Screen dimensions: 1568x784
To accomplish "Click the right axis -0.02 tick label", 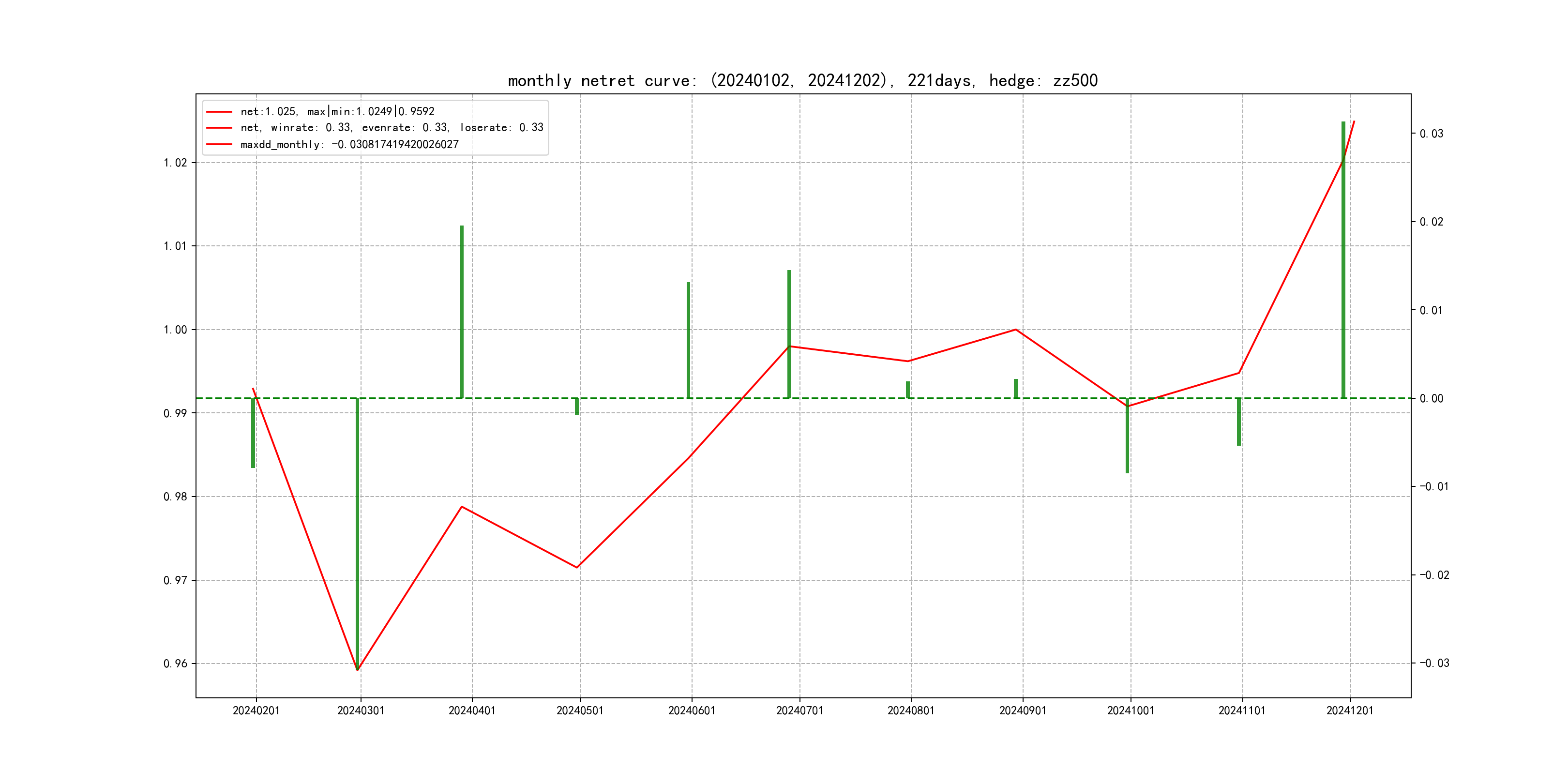I will tap(1434, 575).
